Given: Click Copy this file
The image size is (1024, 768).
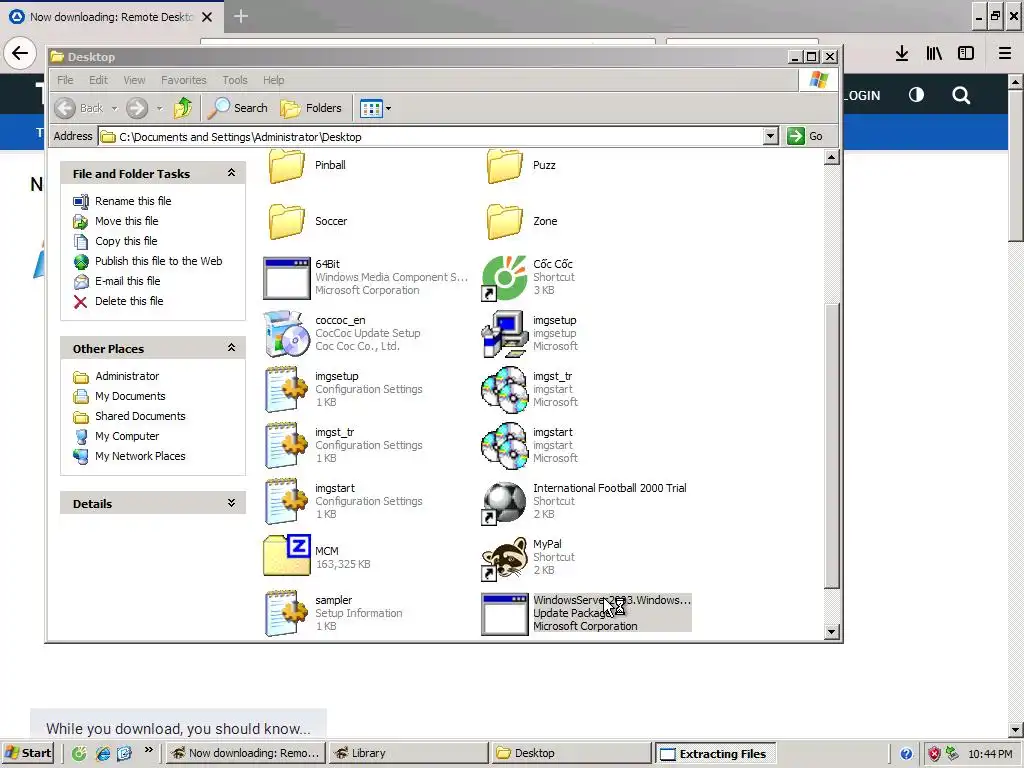Looking at the screenshot, I should [x=126, y=241].
